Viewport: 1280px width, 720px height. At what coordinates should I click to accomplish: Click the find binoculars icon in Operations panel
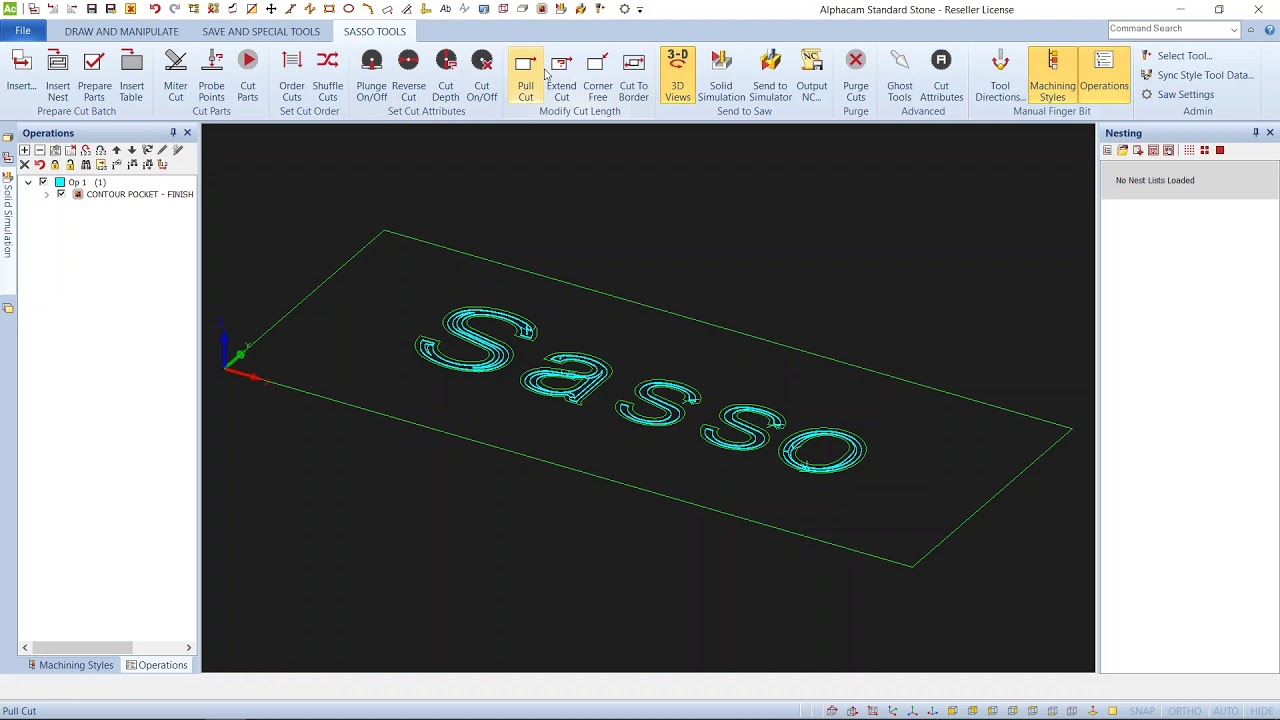click(x=86, y=164)
